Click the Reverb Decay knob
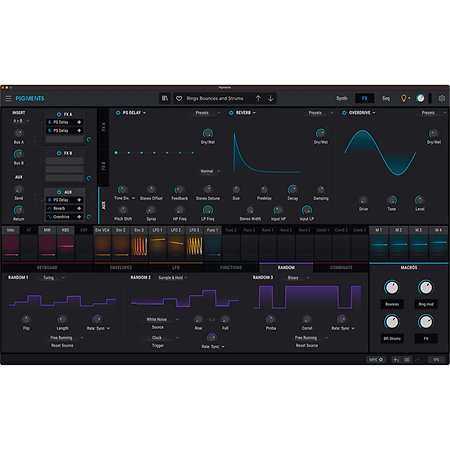The width and height of the screenshot is (450, 450). [292, 189]
